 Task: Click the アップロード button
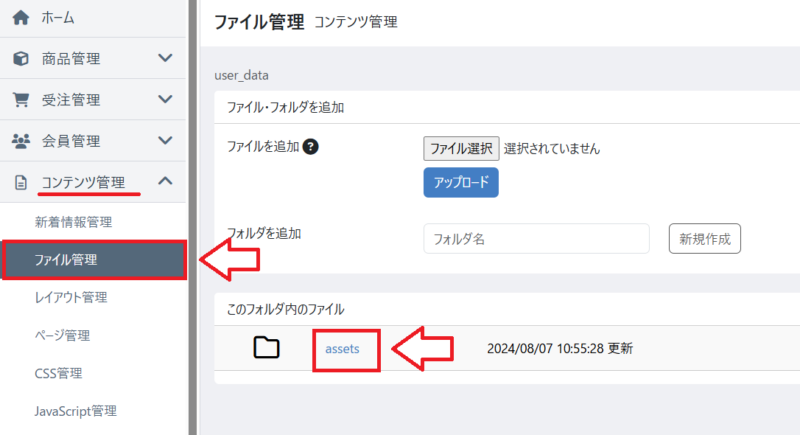point(461,183)
